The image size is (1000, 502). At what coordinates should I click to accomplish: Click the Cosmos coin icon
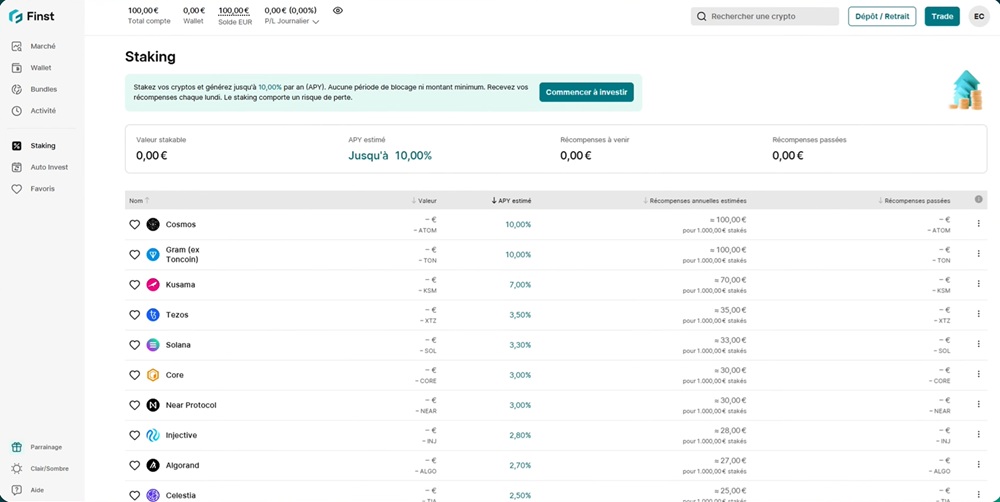point(152,225)
